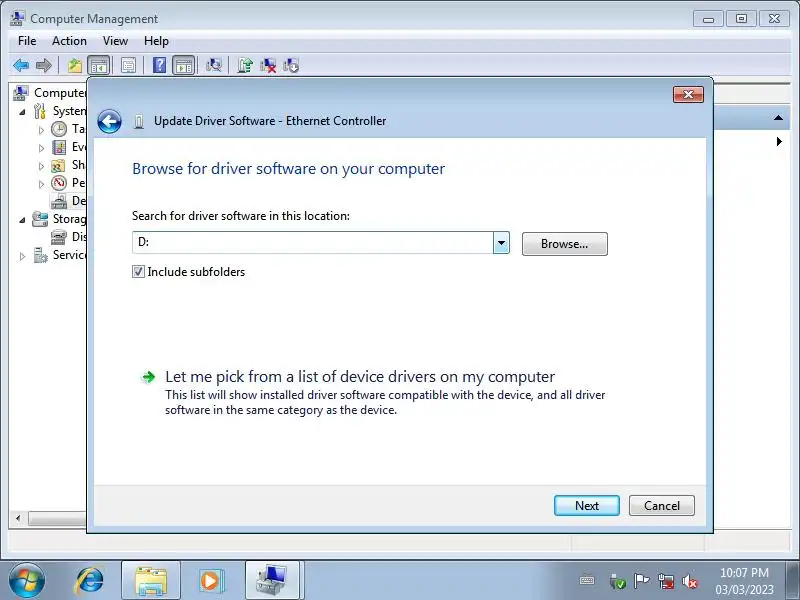Close the Update Driver dialog with red X
800x600 pixels.
688,94
